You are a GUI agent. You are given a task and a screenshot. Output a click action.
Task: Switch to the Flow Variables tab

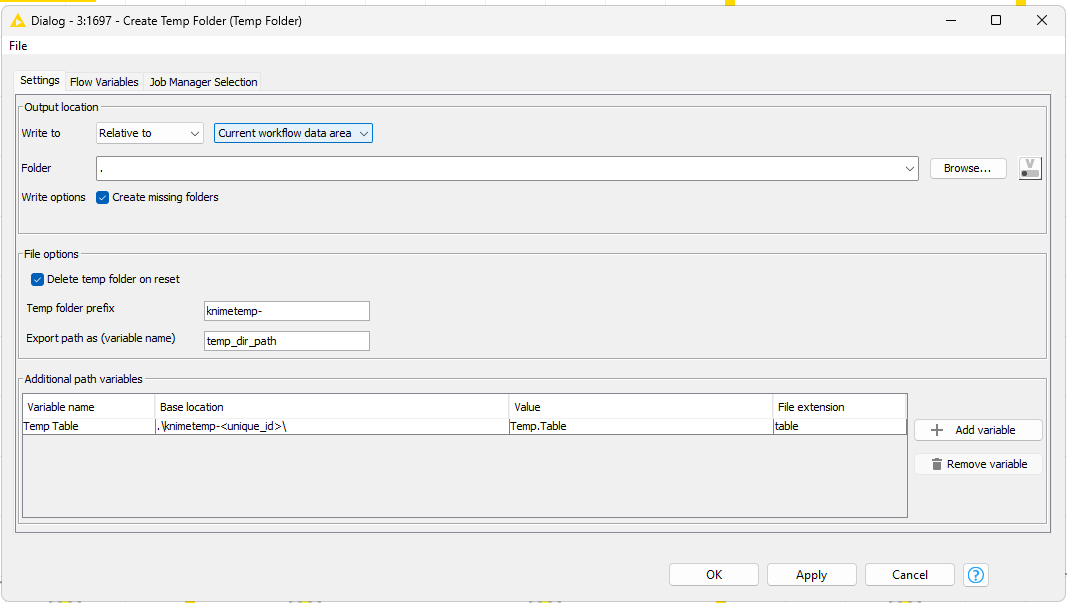(x=104, y=82)
